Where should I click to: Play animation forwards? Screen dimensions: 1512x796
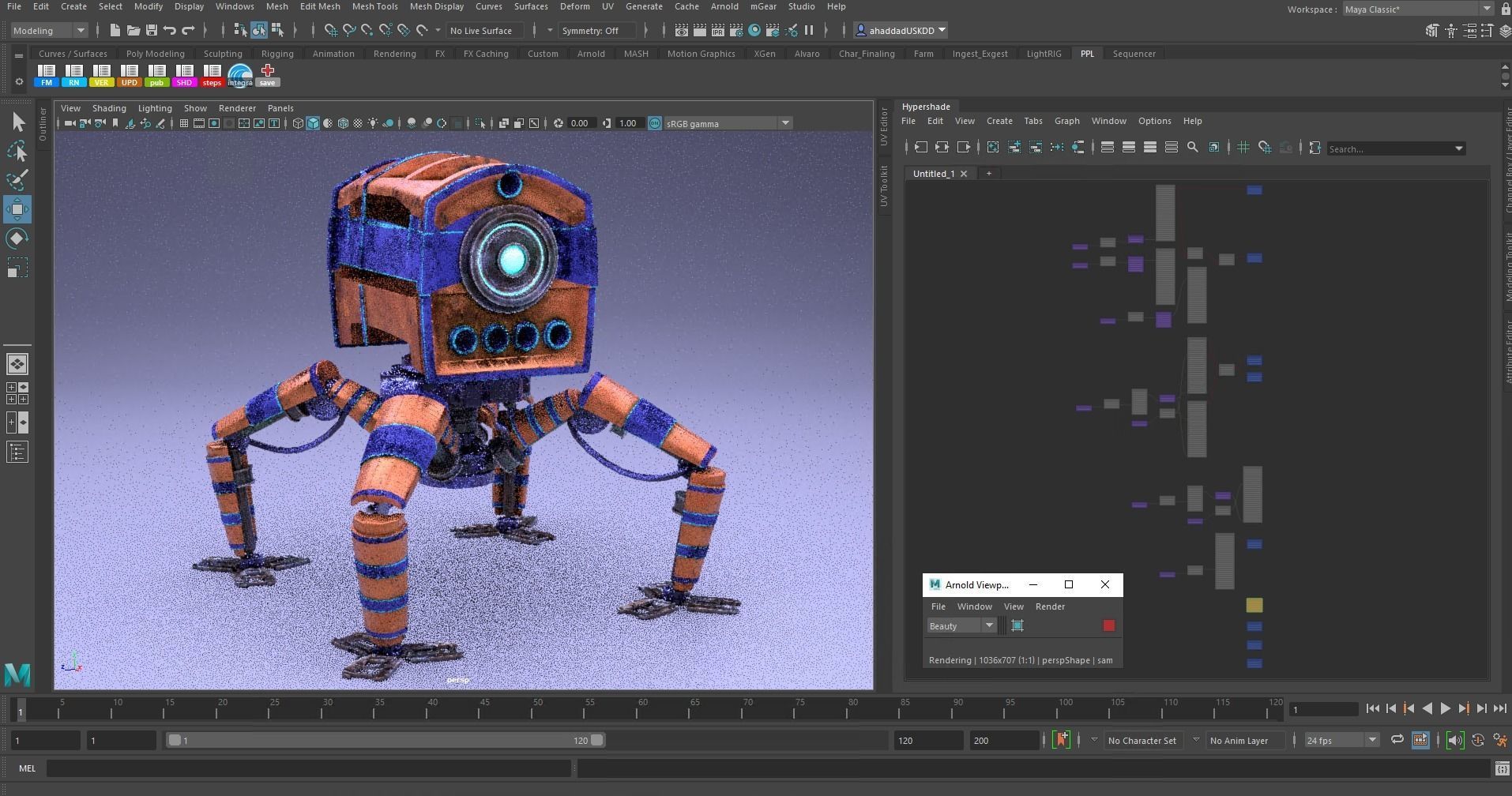[1445, 709]
